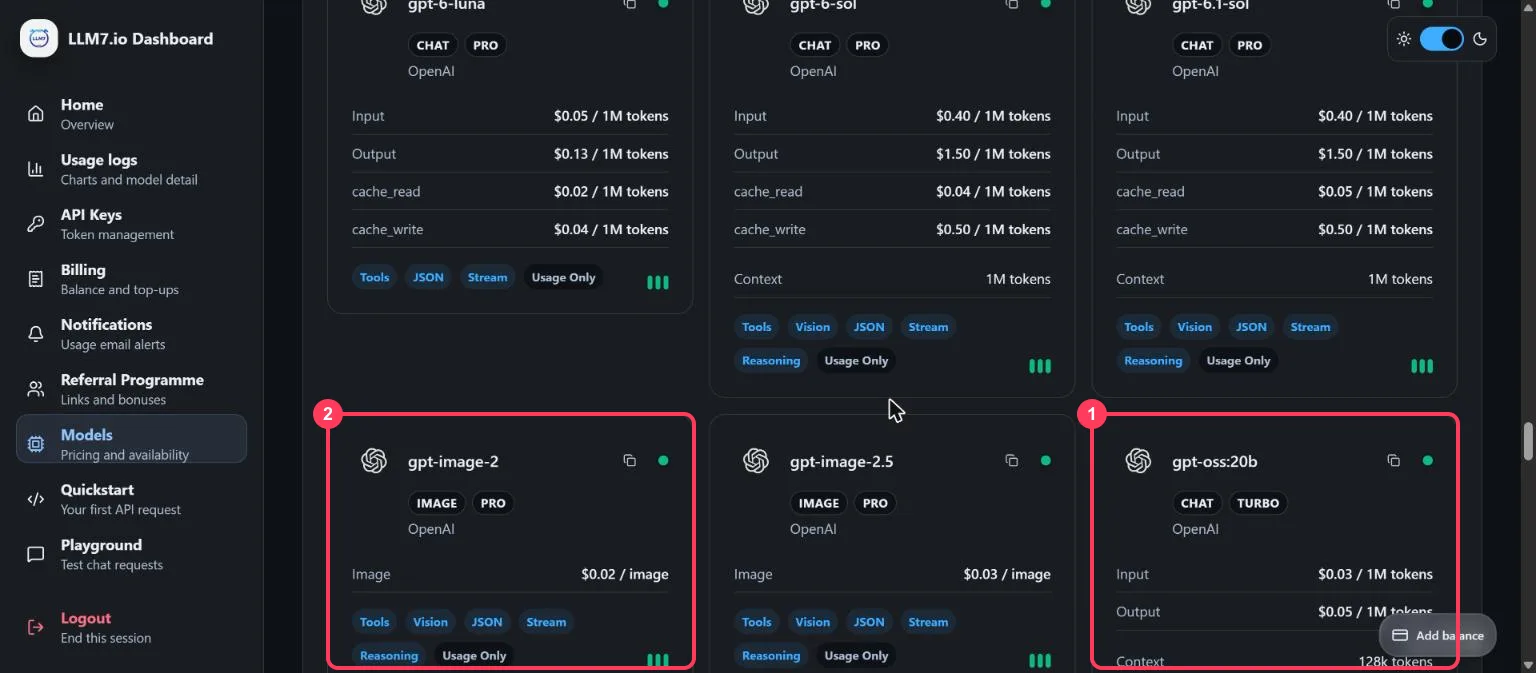
Task: Click the PRO badge on gpt-image-2.5
Action: (x=875, y=503)
